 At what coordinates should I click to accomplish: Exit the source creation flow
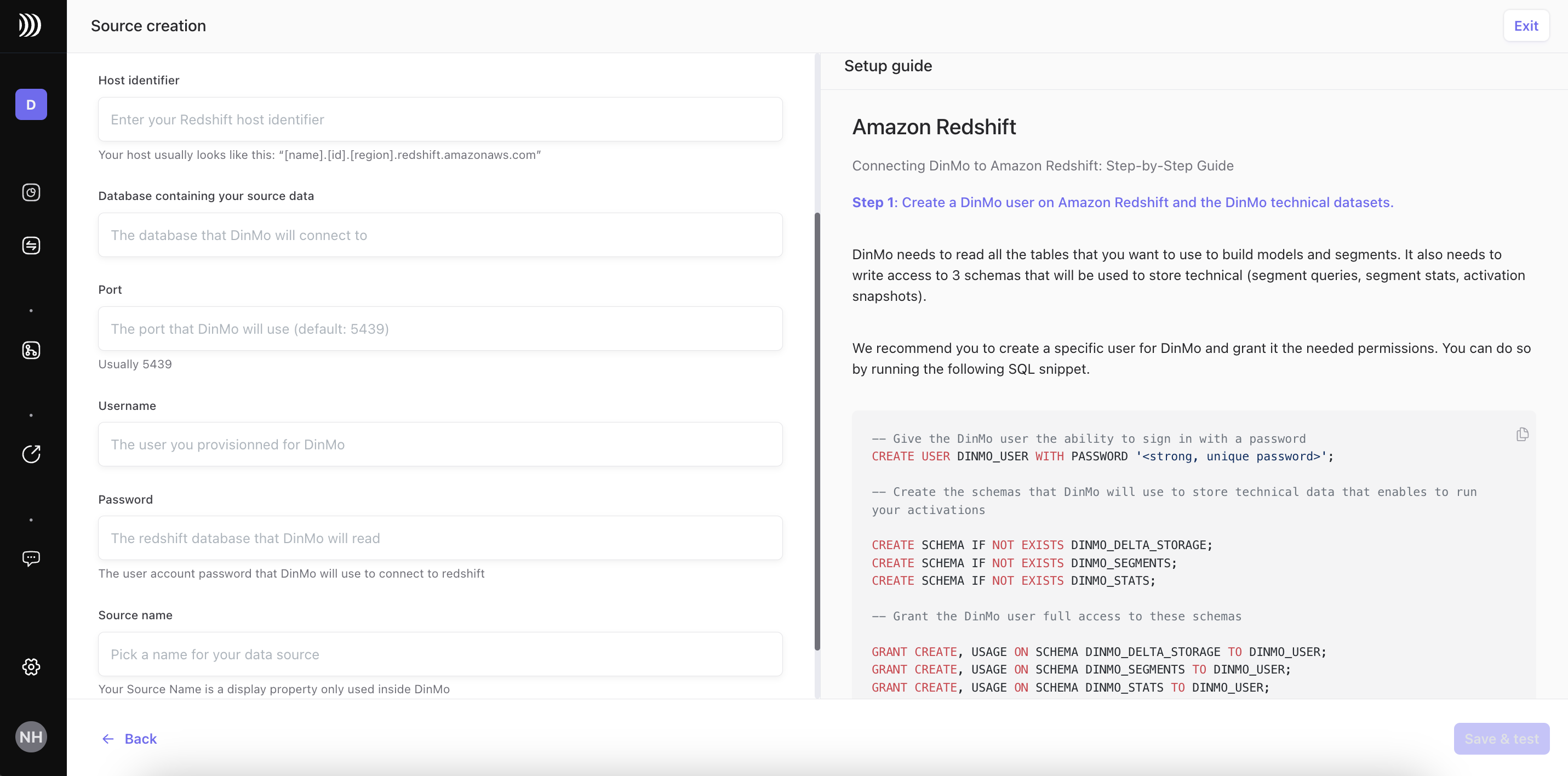pos(1526,26)
